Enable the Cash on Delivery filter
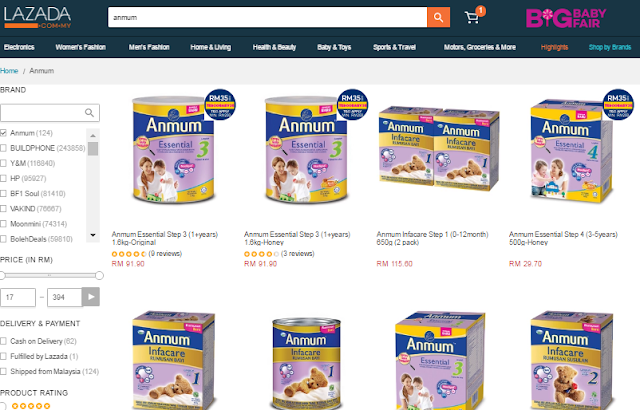Screen dimensions: 640x410 click(x=3, y=341)
